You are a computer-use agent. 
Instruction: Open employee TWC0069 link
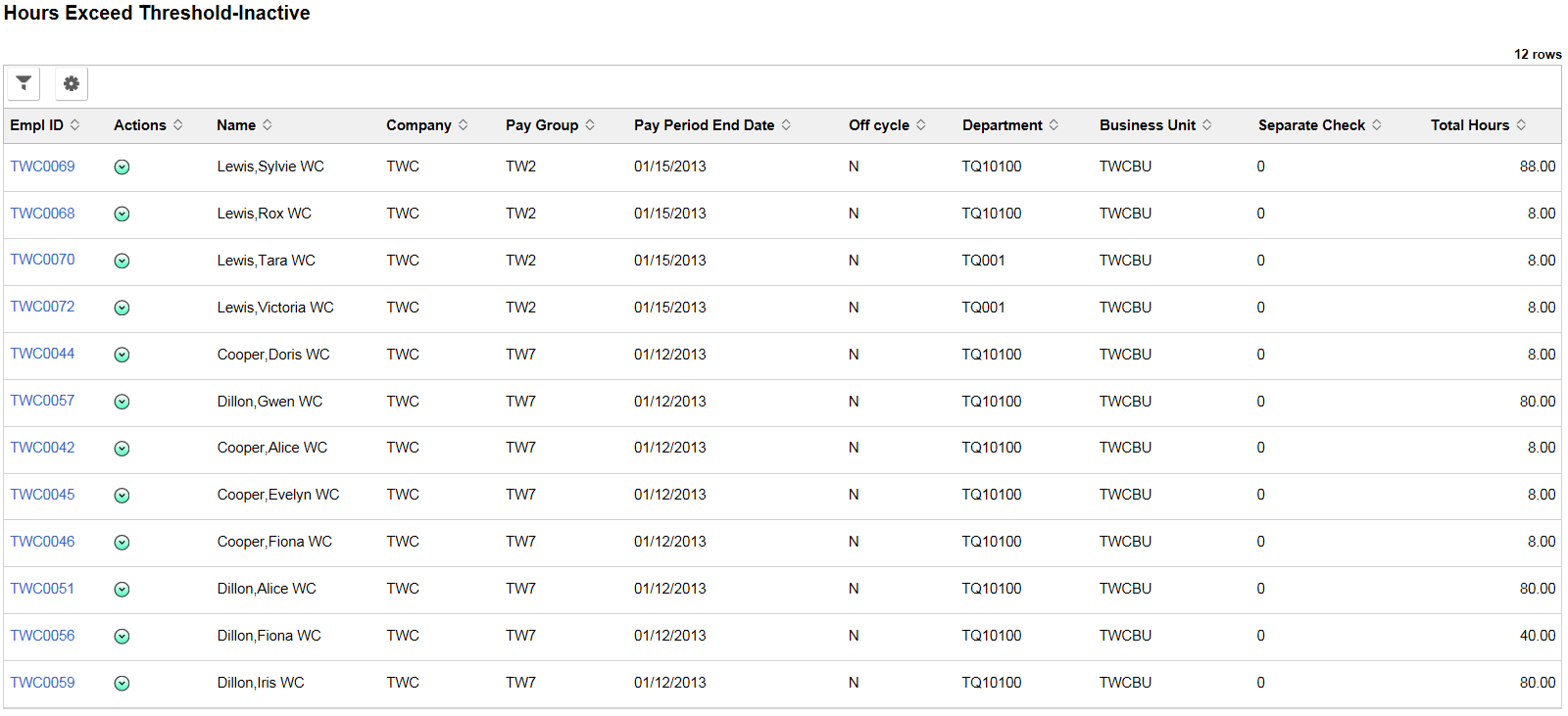click(x=42, y=167)
